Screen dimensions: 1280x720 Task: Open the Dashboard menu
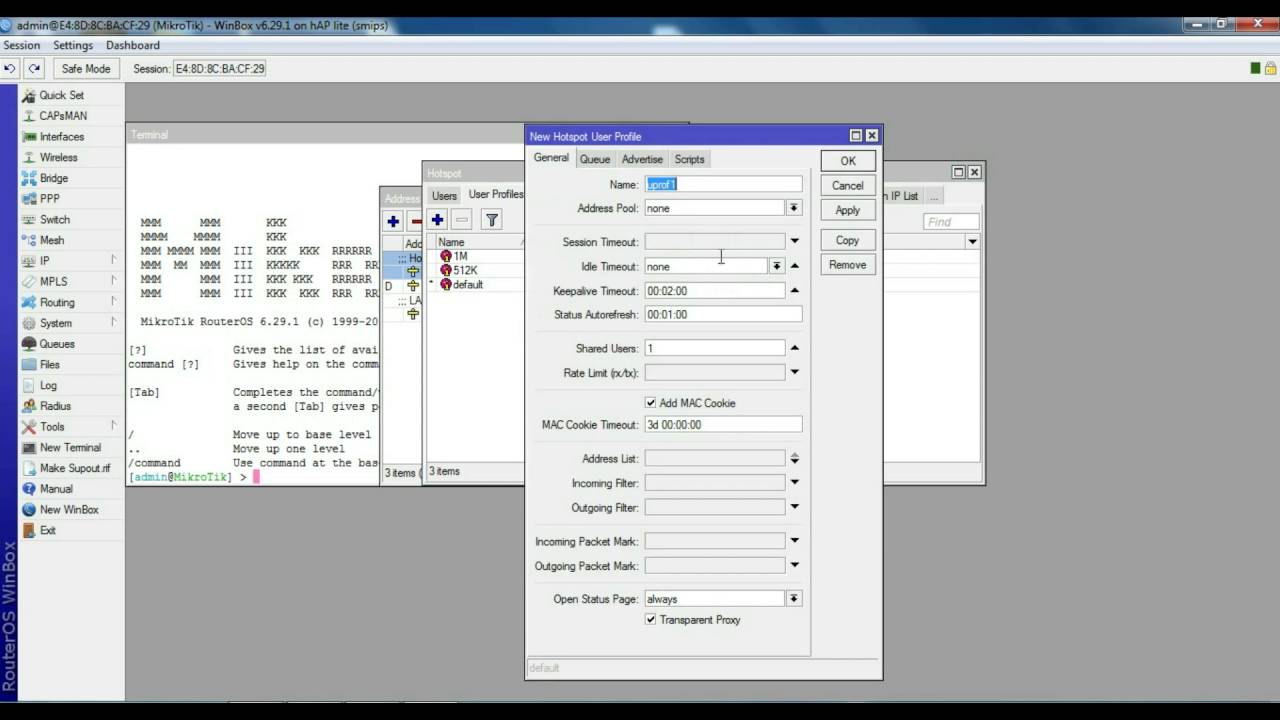[133, 45]
